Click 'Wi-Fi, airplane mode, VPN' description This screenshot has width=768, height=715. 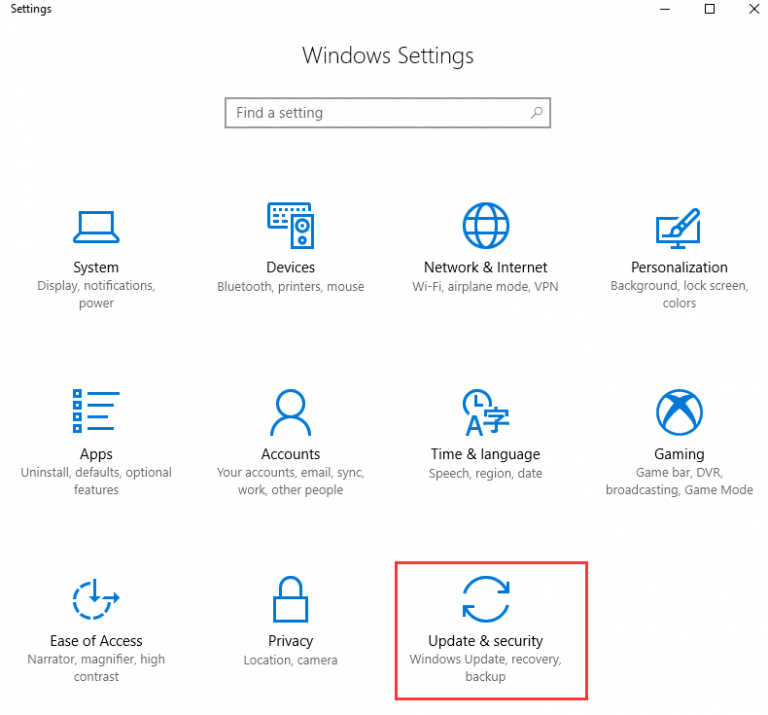[485, 286]
